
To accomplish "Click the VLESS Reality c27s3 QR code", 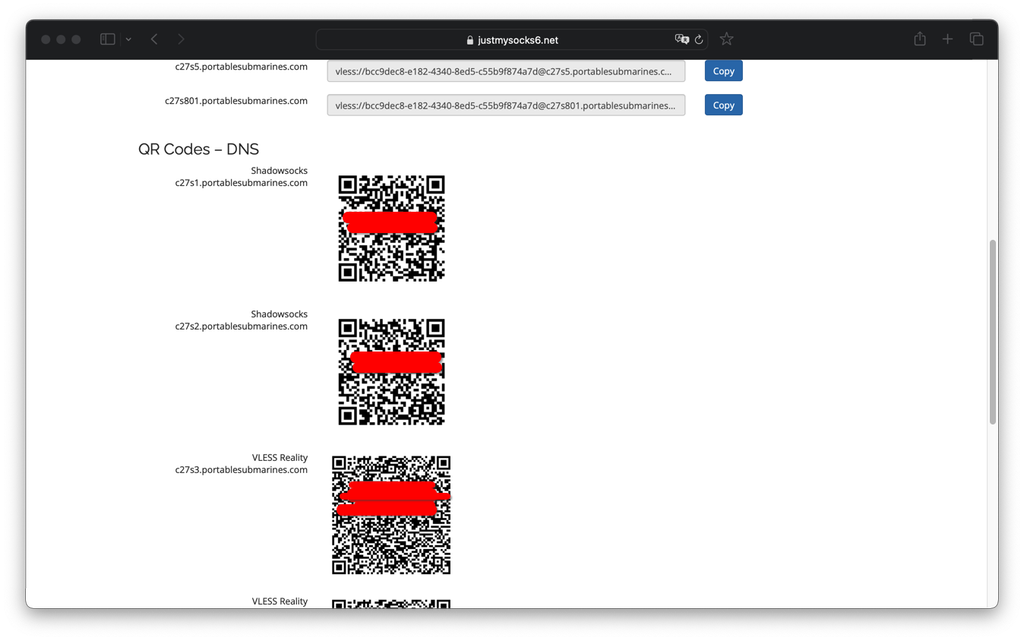I will (391, 515).
